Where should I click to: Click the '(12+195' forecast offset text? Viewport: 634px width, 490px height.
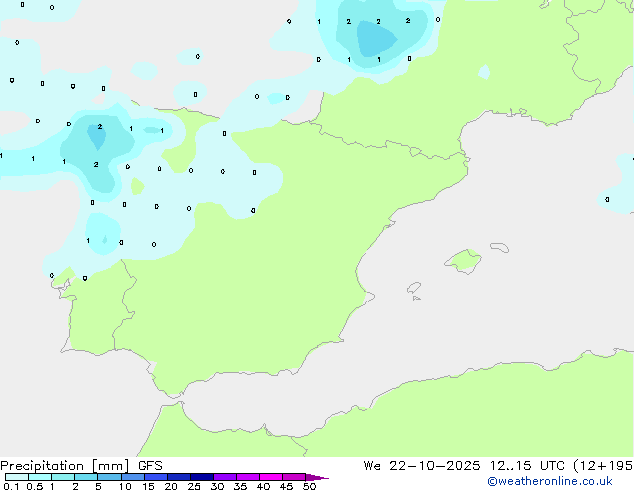[603, 466]
